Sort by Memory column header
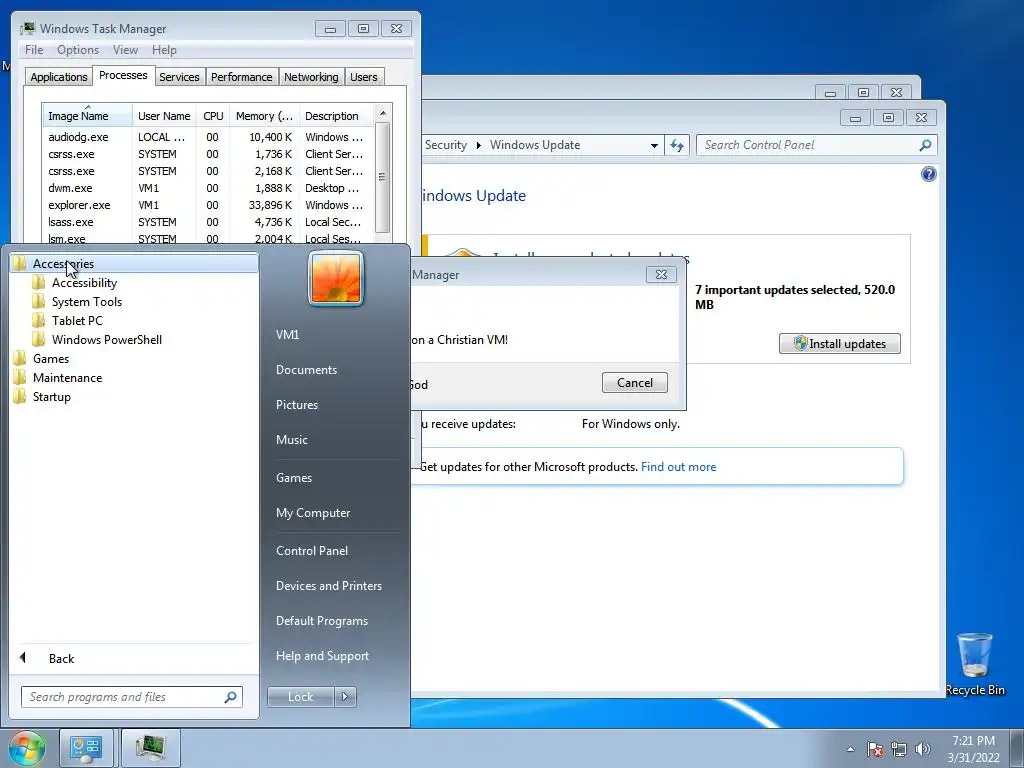The width and height of the screenshot is (1024, 768). [x=264, y=116]
